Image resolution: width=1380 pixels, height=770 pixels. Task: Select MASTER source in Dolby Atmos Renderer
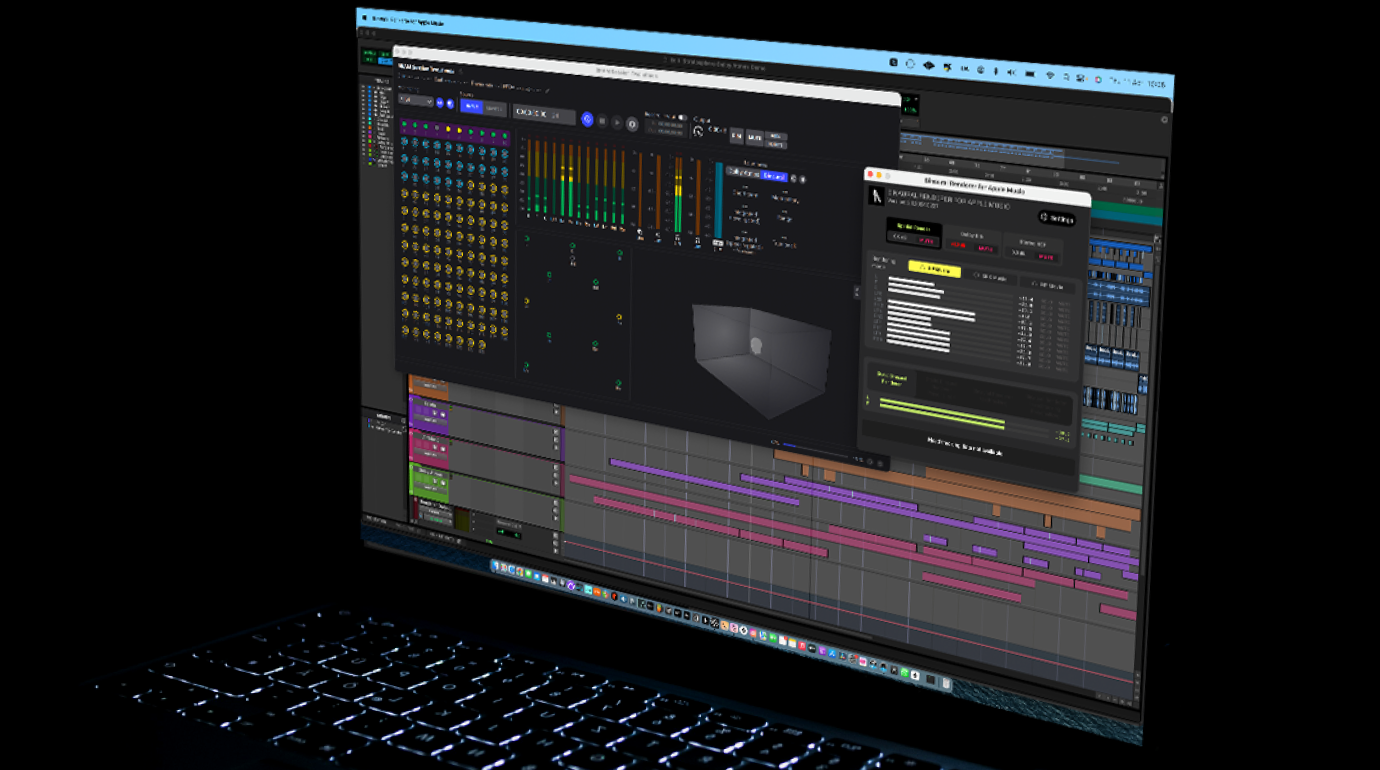click(495, 108)
